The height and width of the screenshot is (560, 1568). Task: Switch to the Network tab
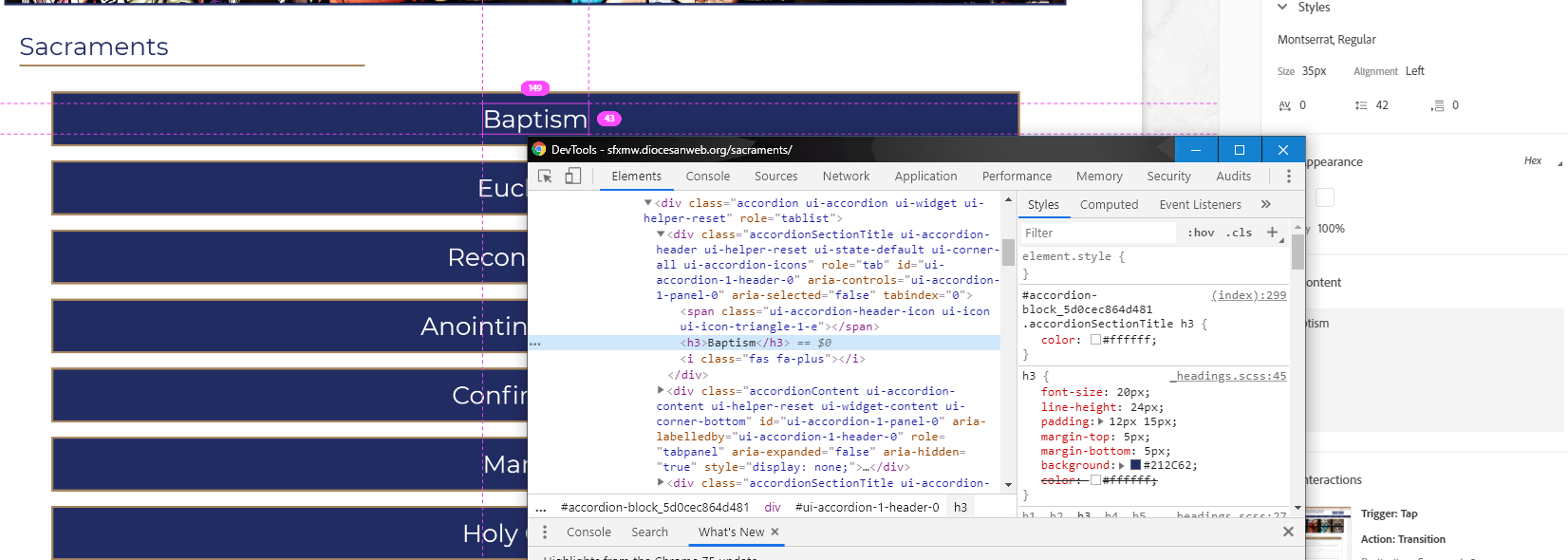pos(846,177)
